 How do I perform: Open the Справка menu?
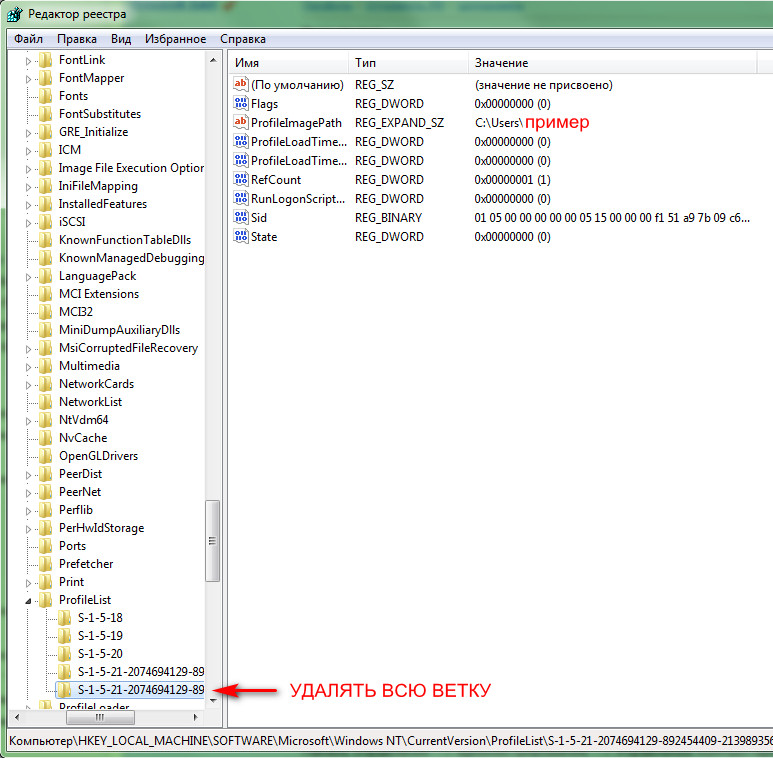pyautogui.click(x=243, y=39)
